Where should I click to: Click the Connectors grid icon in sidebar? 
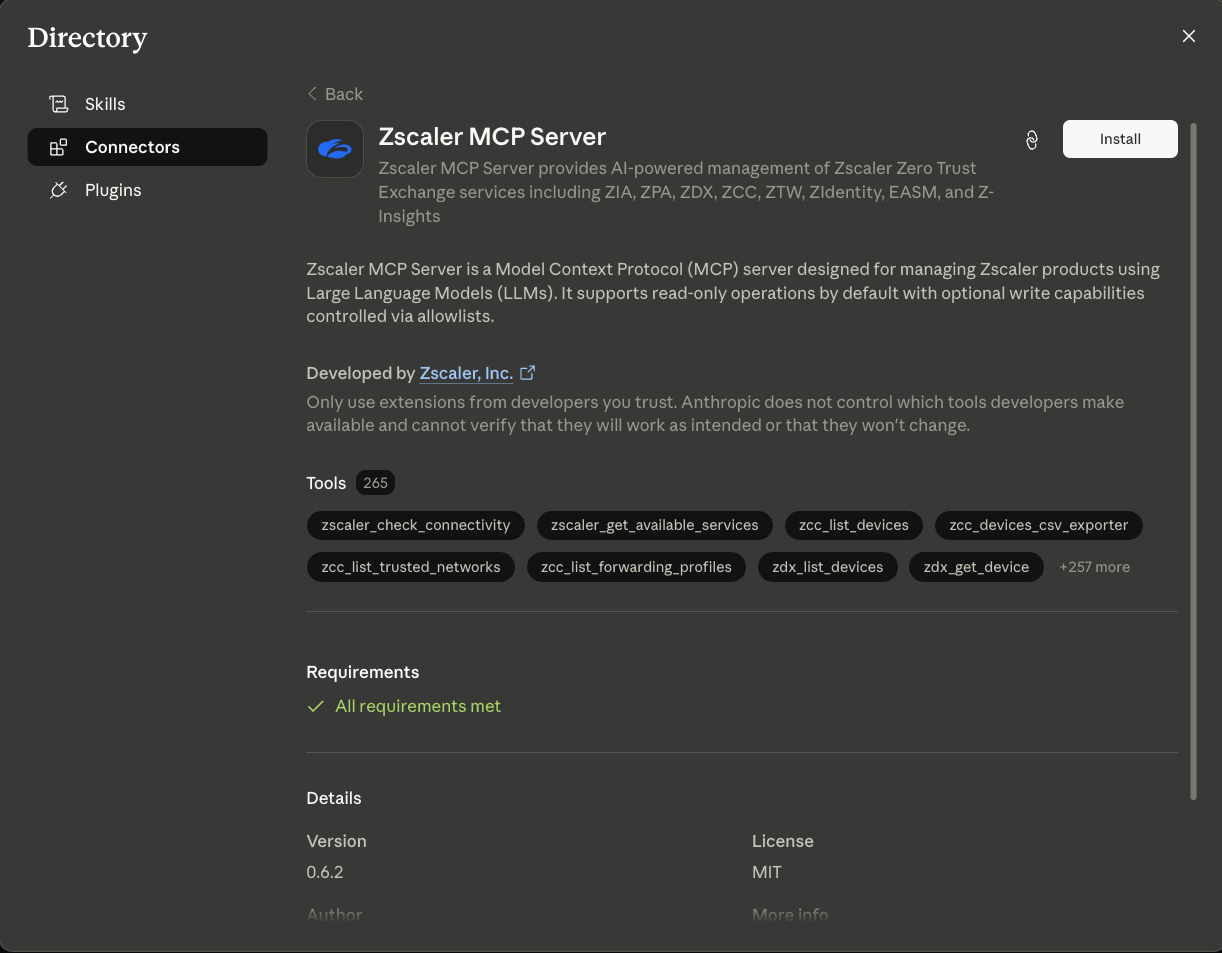click(x=59, y=147)
